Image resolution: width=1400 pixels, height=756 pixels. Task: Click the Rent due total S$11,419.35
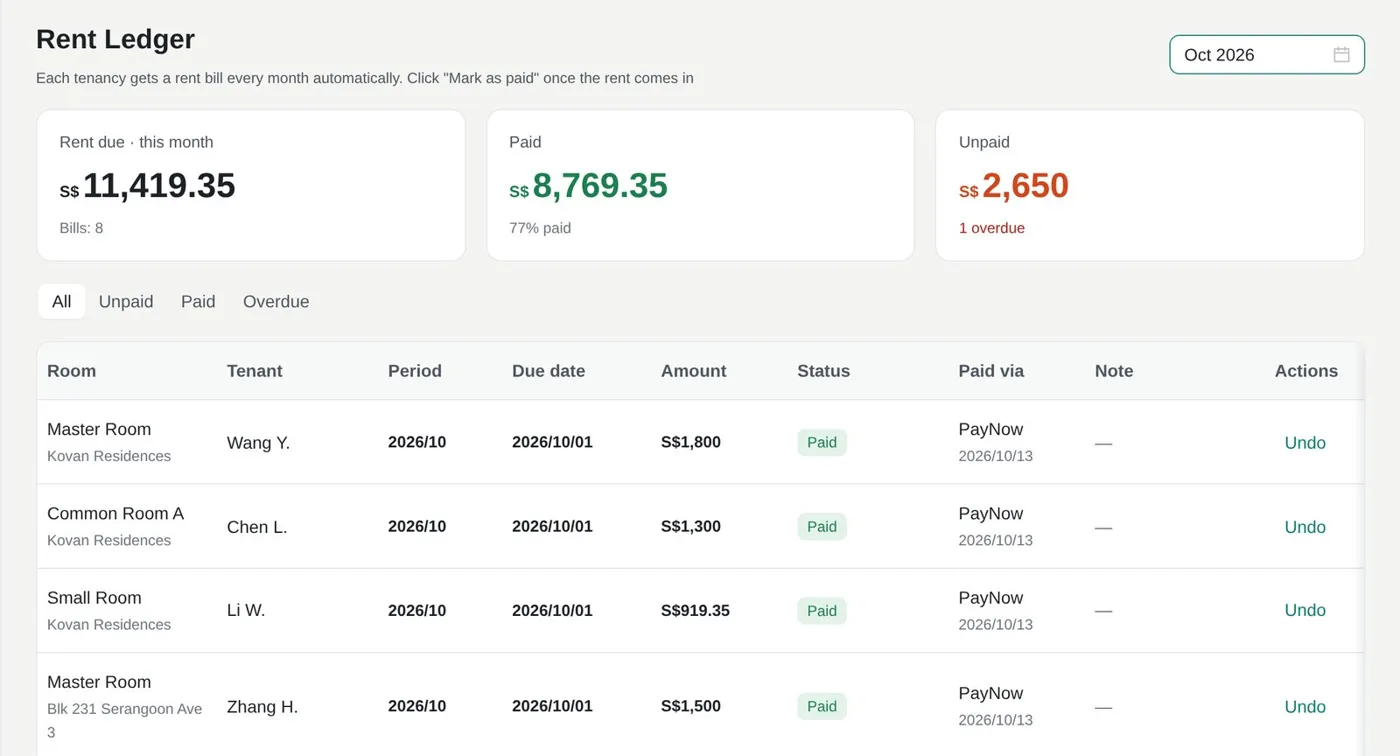point(147,186)
